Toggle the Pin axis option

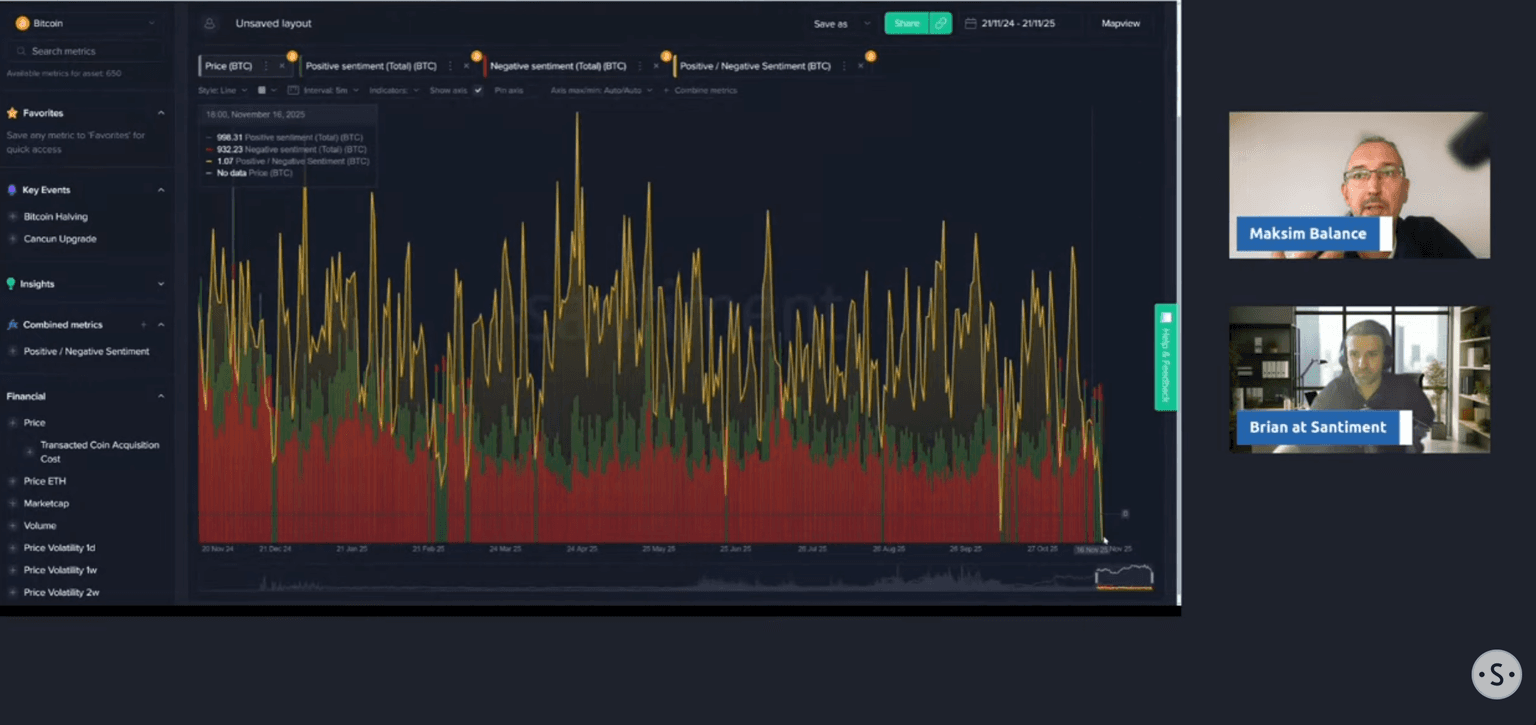(508, 91)
